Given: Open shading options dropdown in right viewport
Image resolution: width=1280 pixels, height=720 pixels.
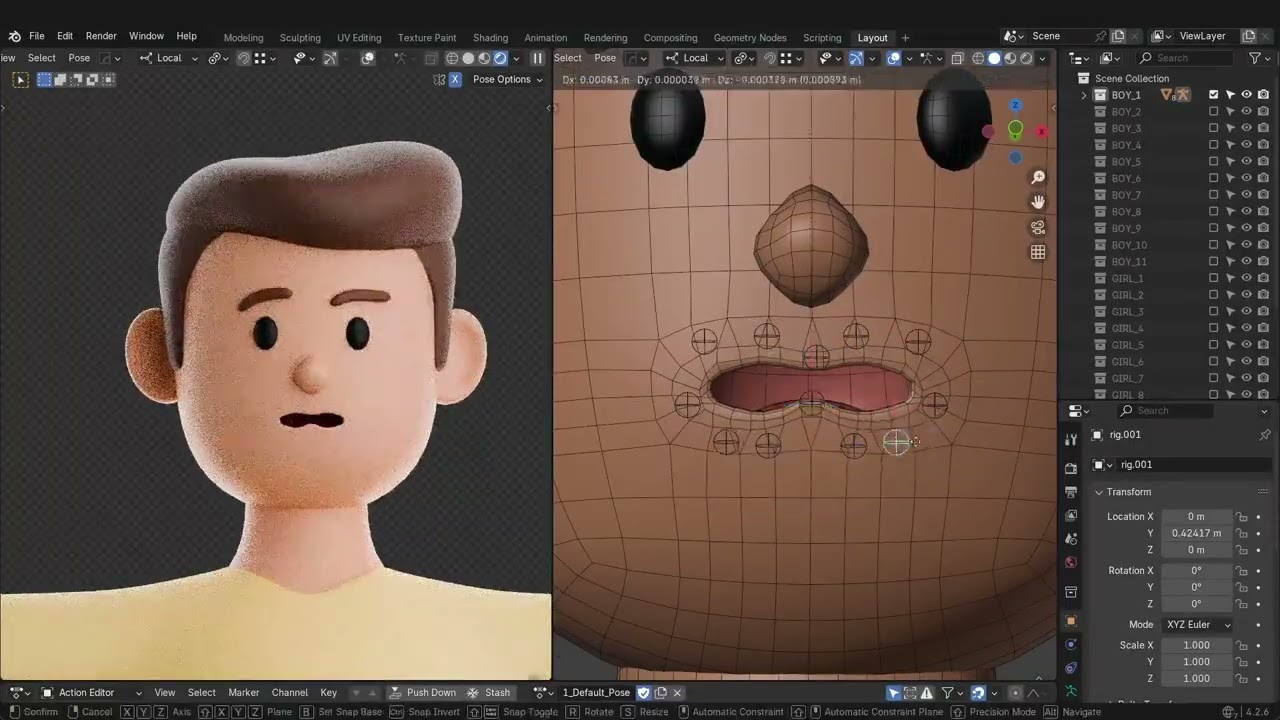Looking at the screenshot, I should tap(1042, 58).
